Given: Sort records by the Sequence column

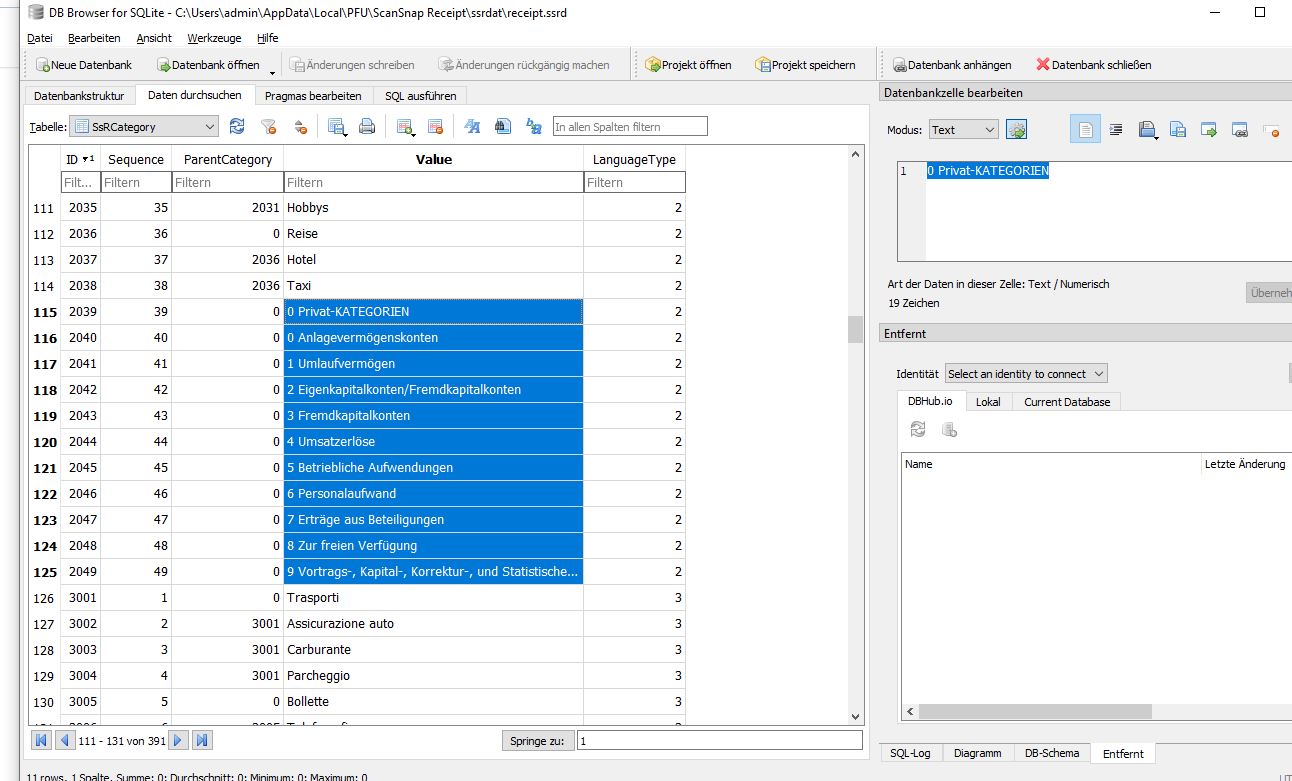Looking at the screenshot, I should (136, 159).
